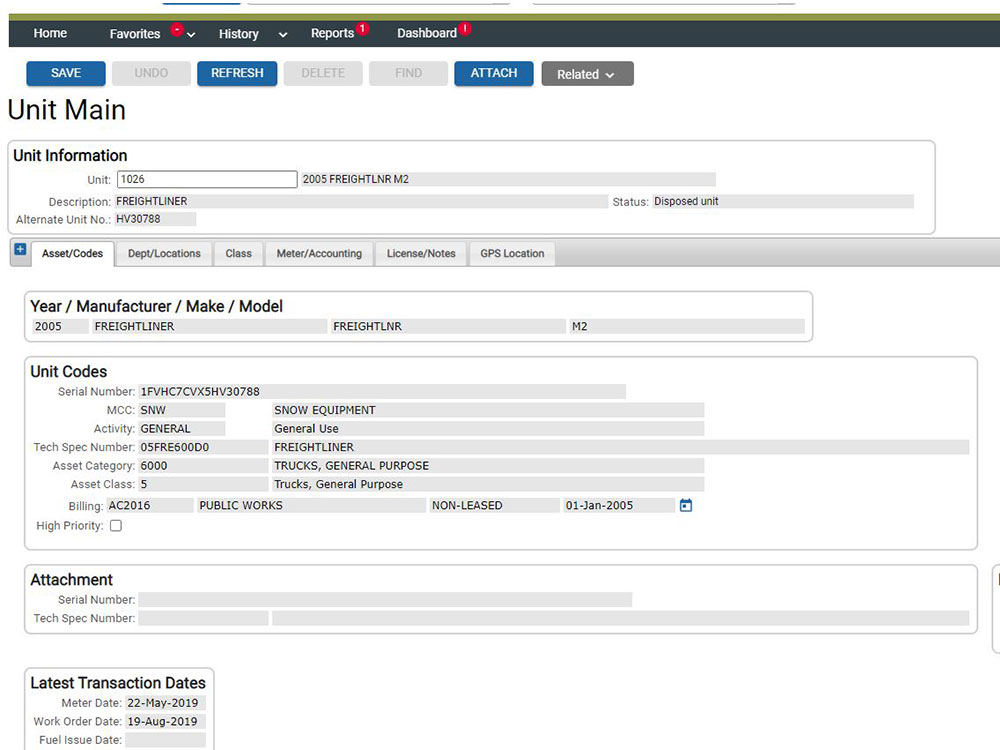The image size is (1000, 750).
Task: Click the Attachment Serial Number field
Action: tap(385, 600)
